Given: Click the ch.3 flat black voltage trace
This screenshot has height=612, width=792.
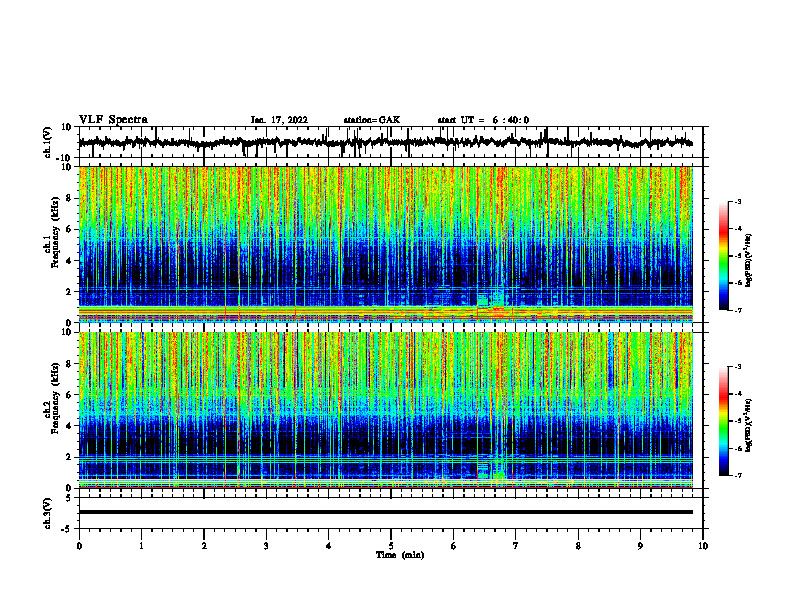Looking at the screenshot, I should coord(386,512).
